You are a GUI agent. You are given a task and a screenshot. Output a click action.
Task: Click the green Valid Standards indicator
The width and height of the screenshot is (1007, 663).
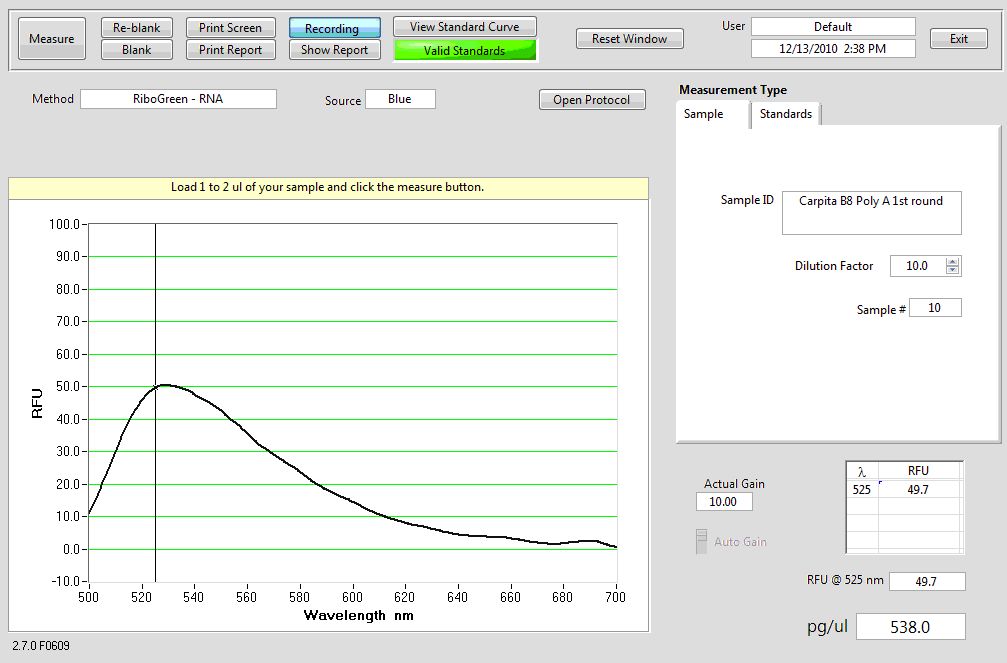click(x=464, y=50)
